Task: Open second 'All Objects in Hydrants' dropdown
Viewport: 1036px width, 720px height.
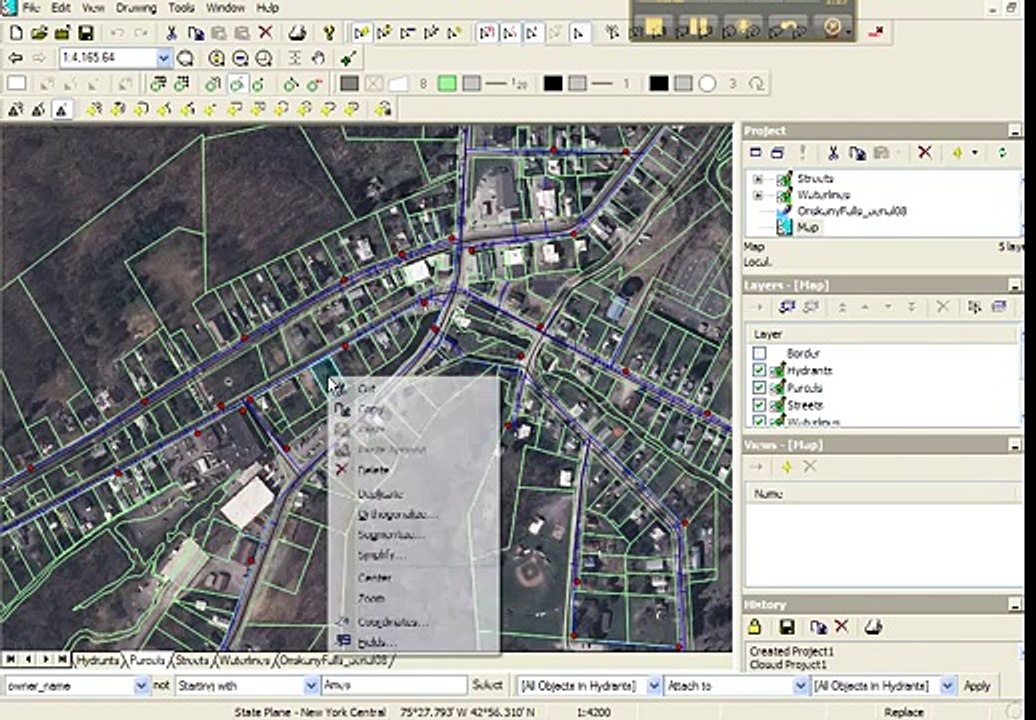Action: 947,686
